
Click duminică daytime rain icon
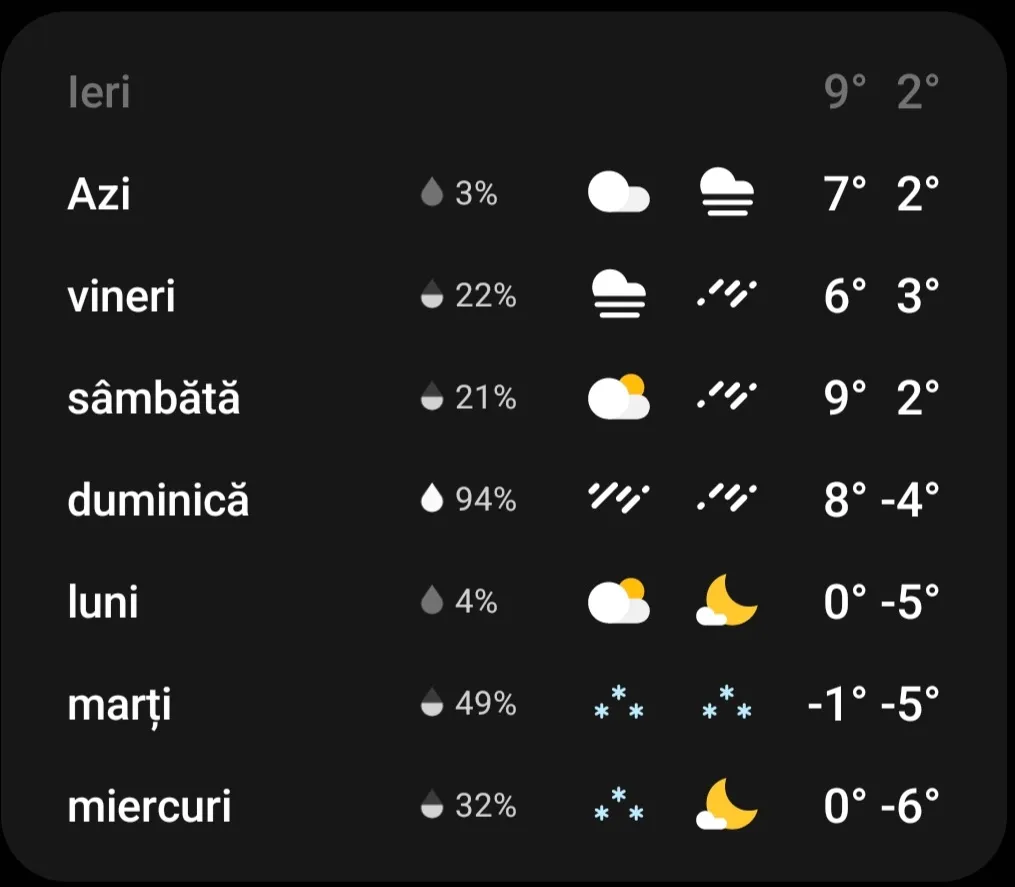tap(618, 499)
